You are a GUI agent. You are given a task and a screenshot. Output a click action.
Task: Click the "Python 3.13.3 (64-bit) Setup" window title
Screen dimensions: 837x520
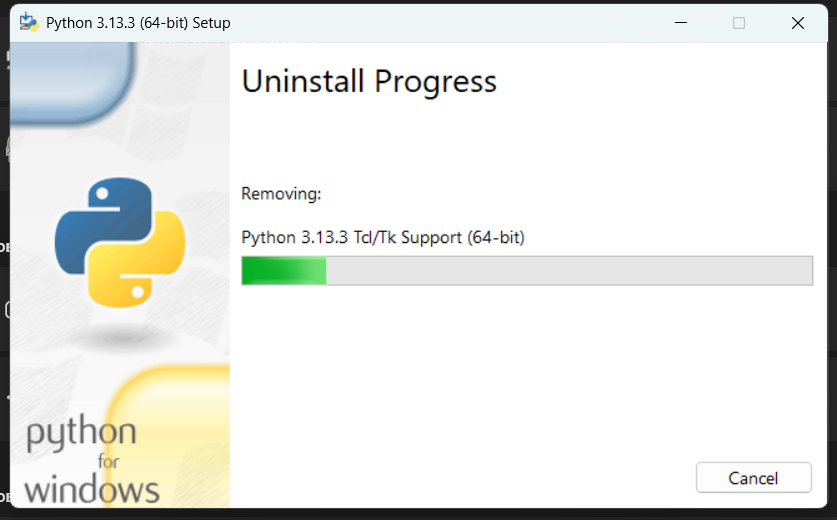click(138, 23)
